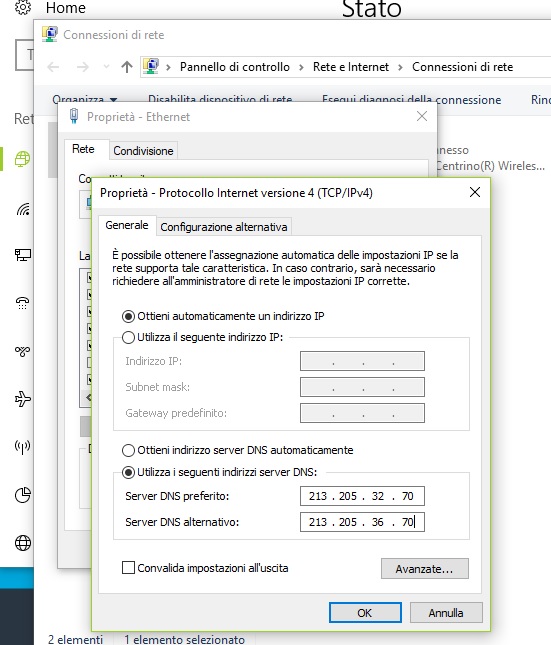Click the Forward arrow in Connessioni di rete

click(x=83, y=67)
